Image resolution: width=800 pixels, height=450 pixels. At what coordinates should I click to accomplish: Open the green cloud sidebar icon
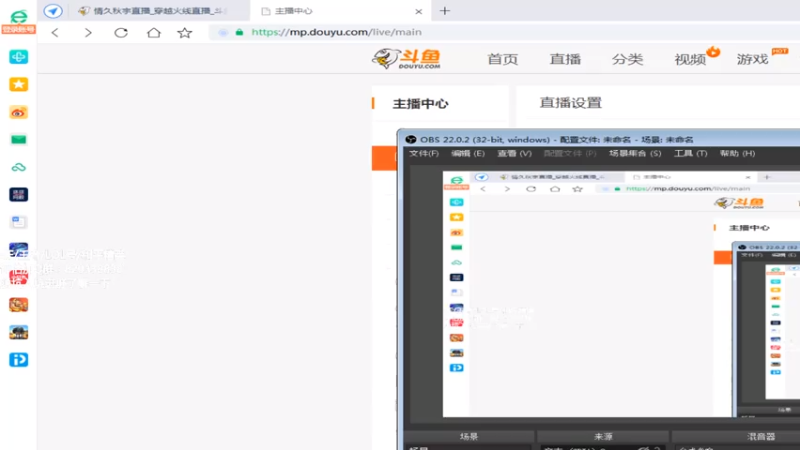click(18, 167)
